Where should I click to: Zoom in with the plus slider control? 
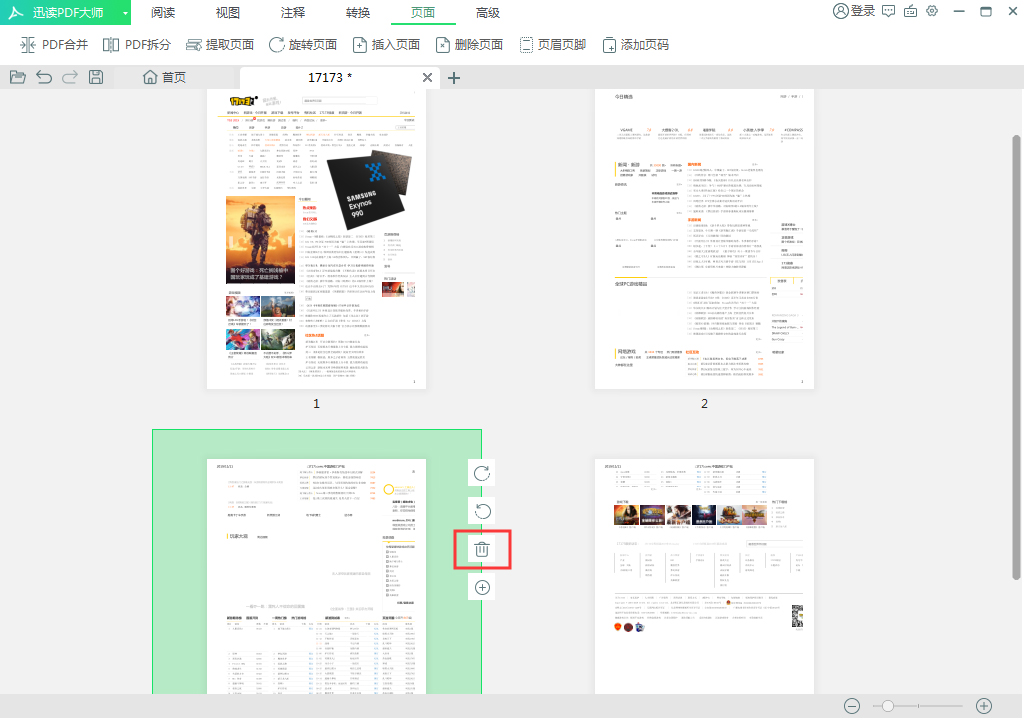click(983, 705)
